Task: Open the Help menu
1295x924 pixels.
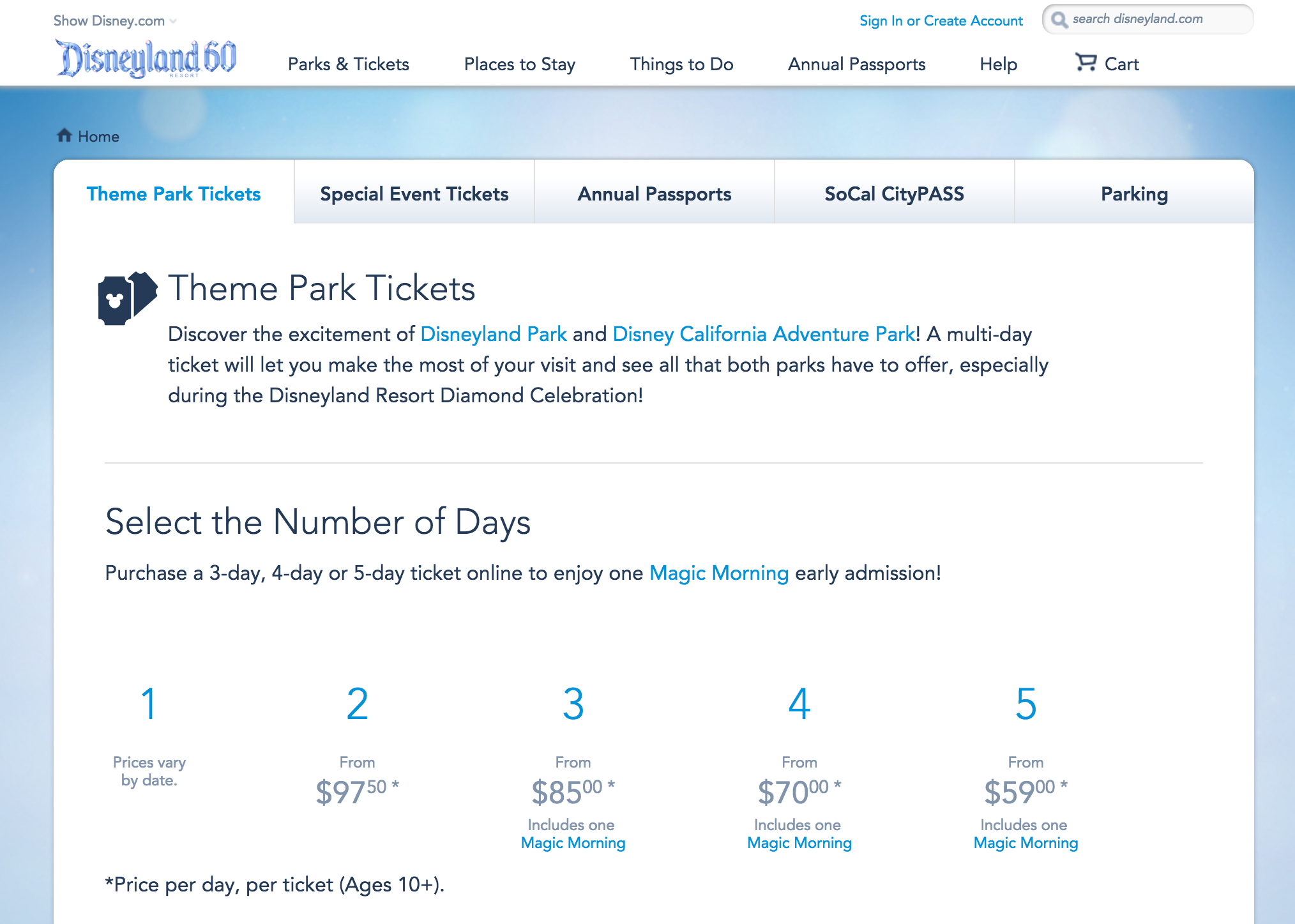Action: (998, 64)
